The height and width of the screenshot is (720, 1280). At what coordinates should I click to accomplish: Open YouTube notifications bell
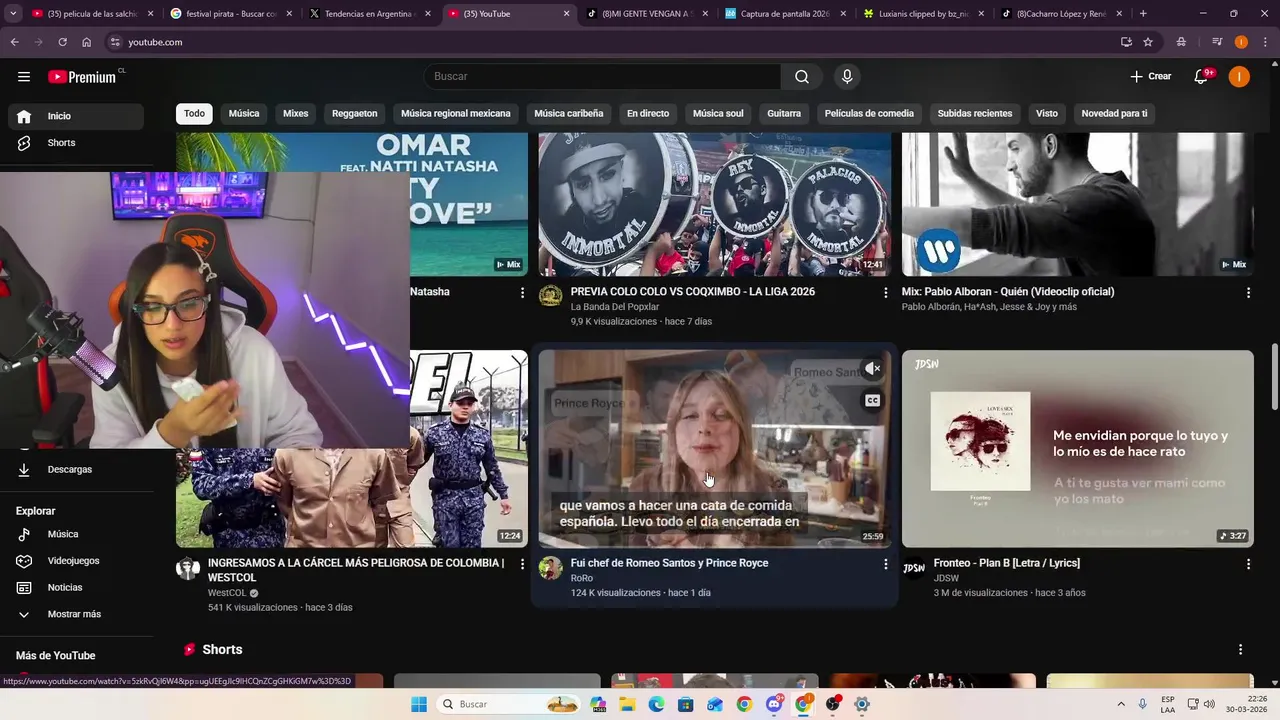tap(1202, 77)
